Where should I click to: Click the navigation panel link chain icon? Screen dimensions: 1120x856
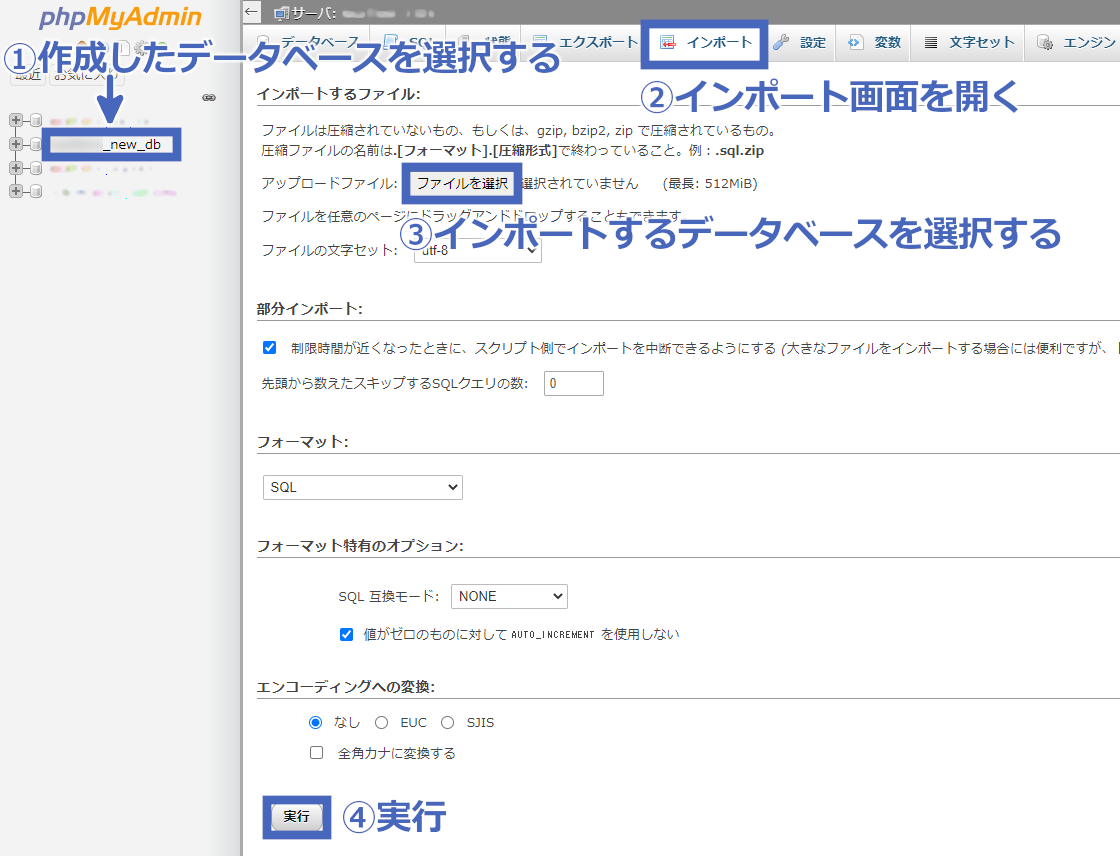209,97
